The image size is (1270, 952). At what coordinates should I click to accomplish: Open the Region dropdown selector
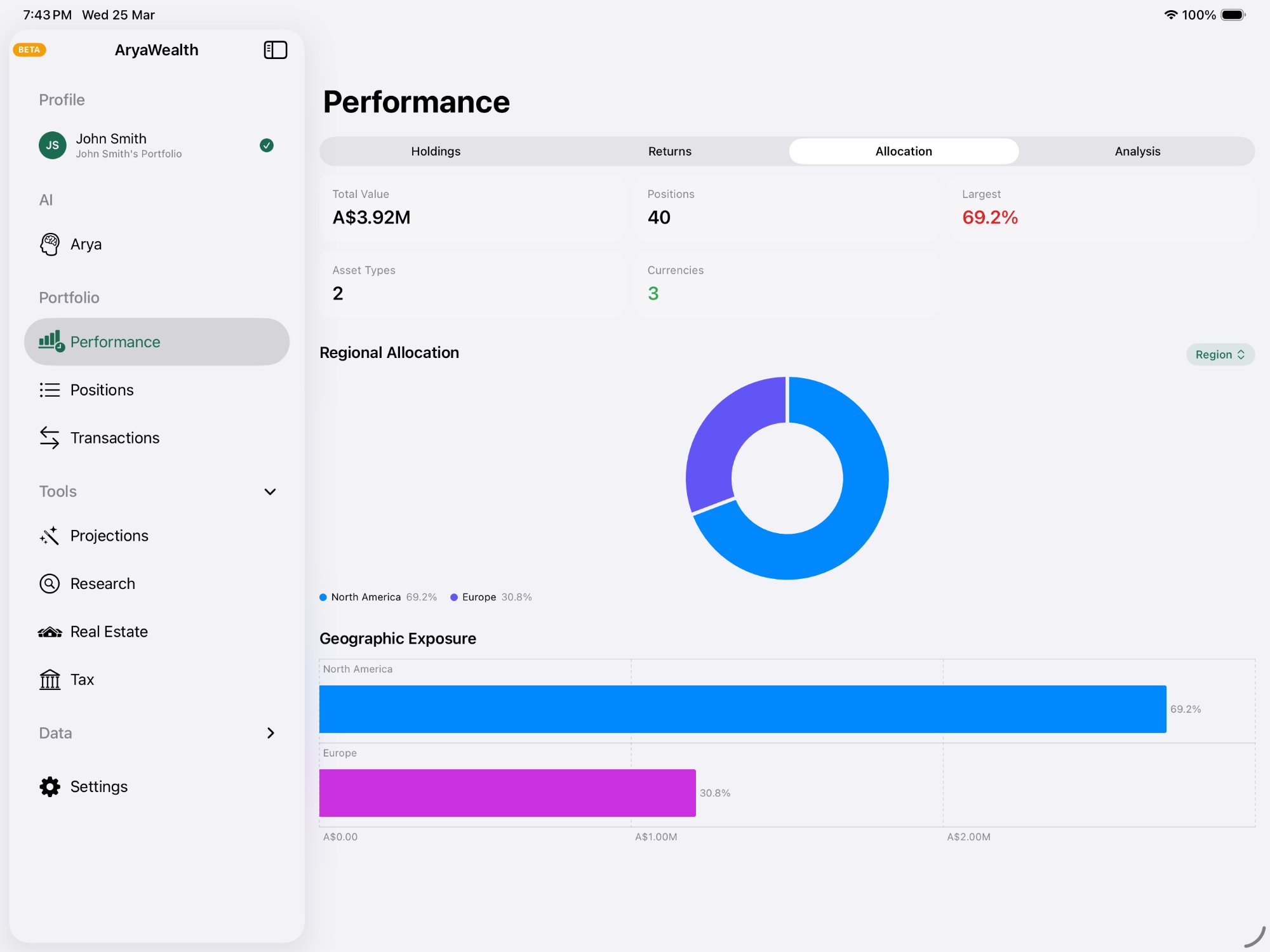tap(1220, 355)
